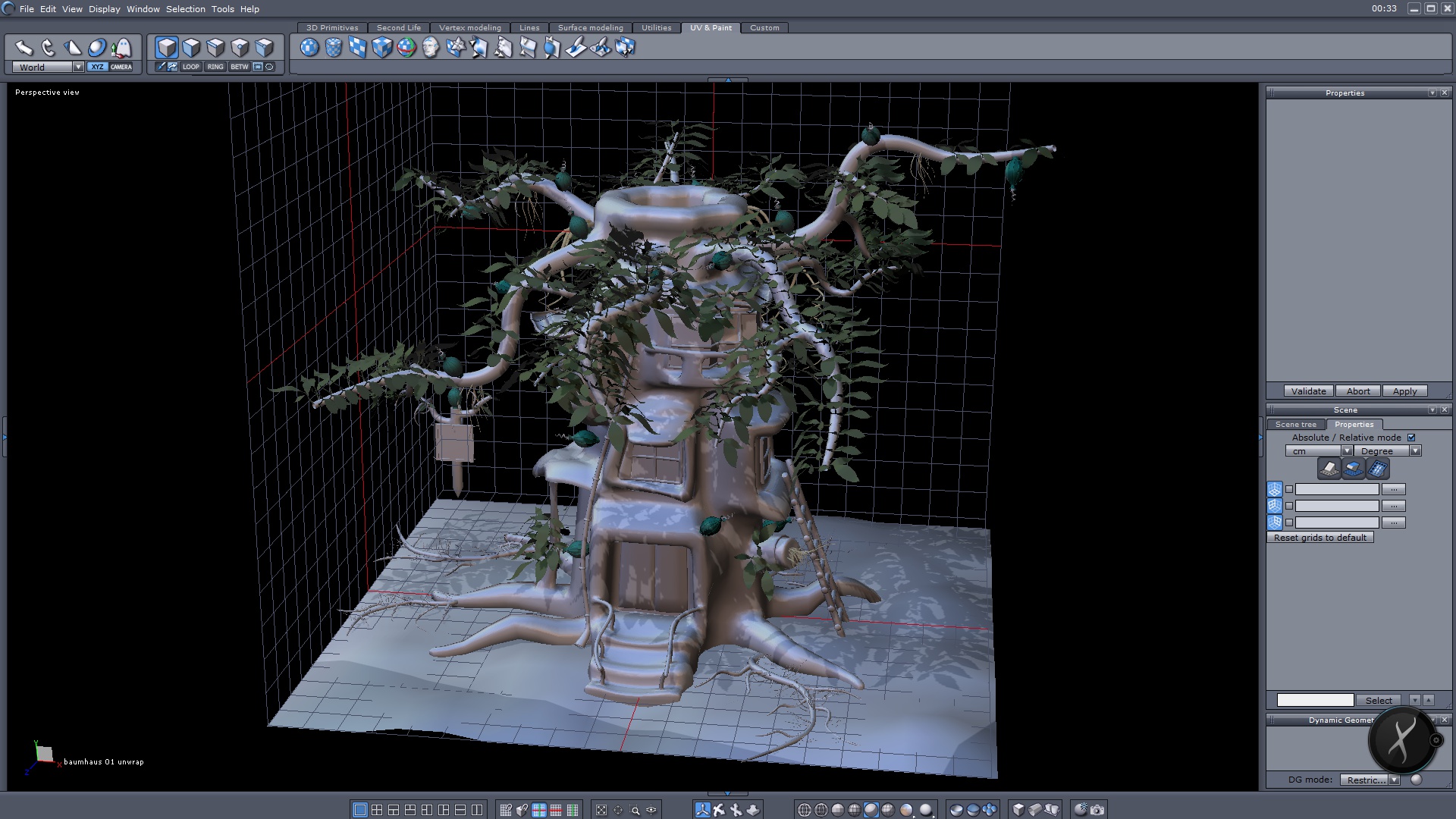Viewport: 1456px width, 819px height.
Task: Click the viewport eye visibility icon
Action: point(651,810)
